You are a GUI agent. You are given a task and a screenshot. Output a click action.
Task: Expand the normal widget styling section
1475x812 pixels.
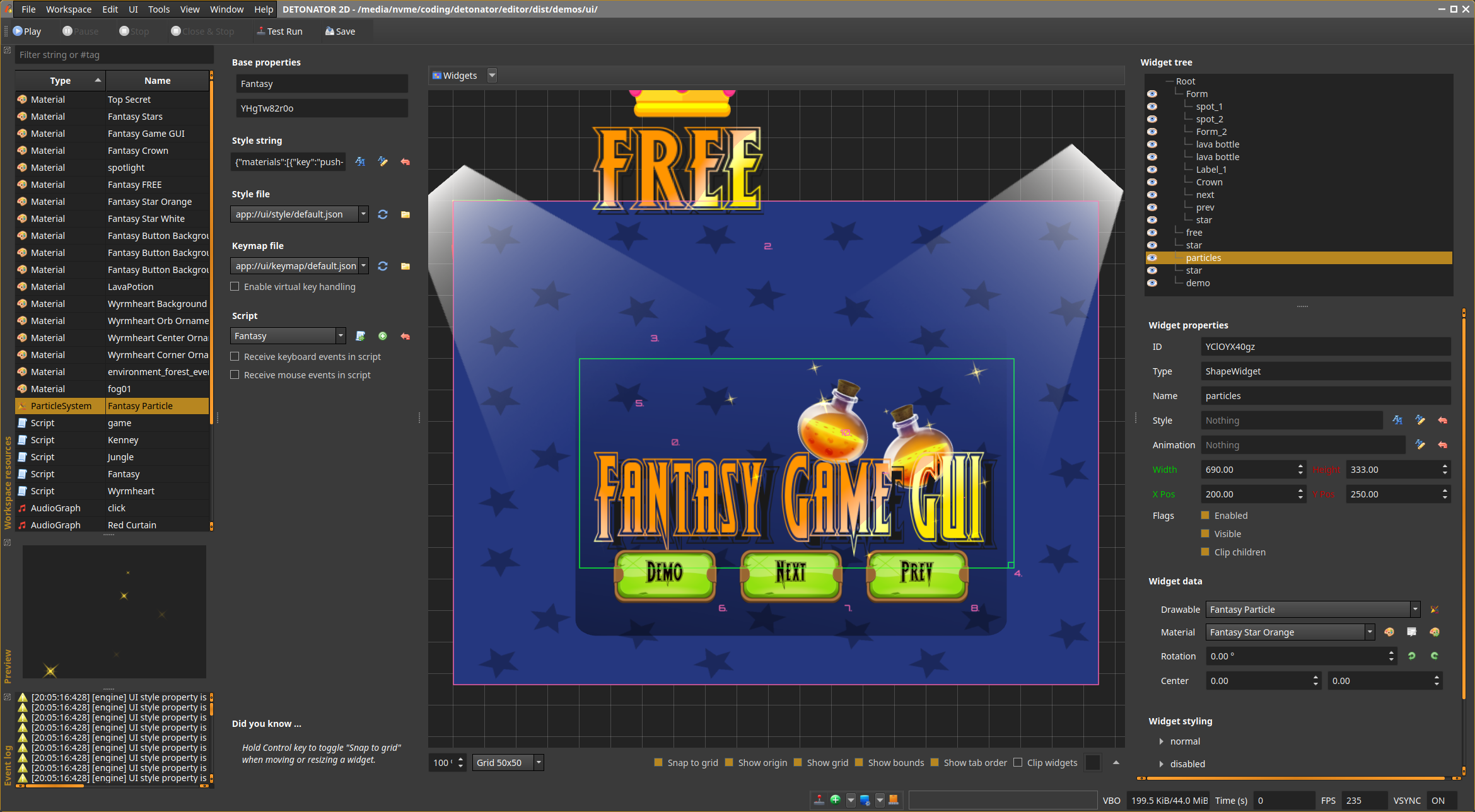tap(1162, 741)
